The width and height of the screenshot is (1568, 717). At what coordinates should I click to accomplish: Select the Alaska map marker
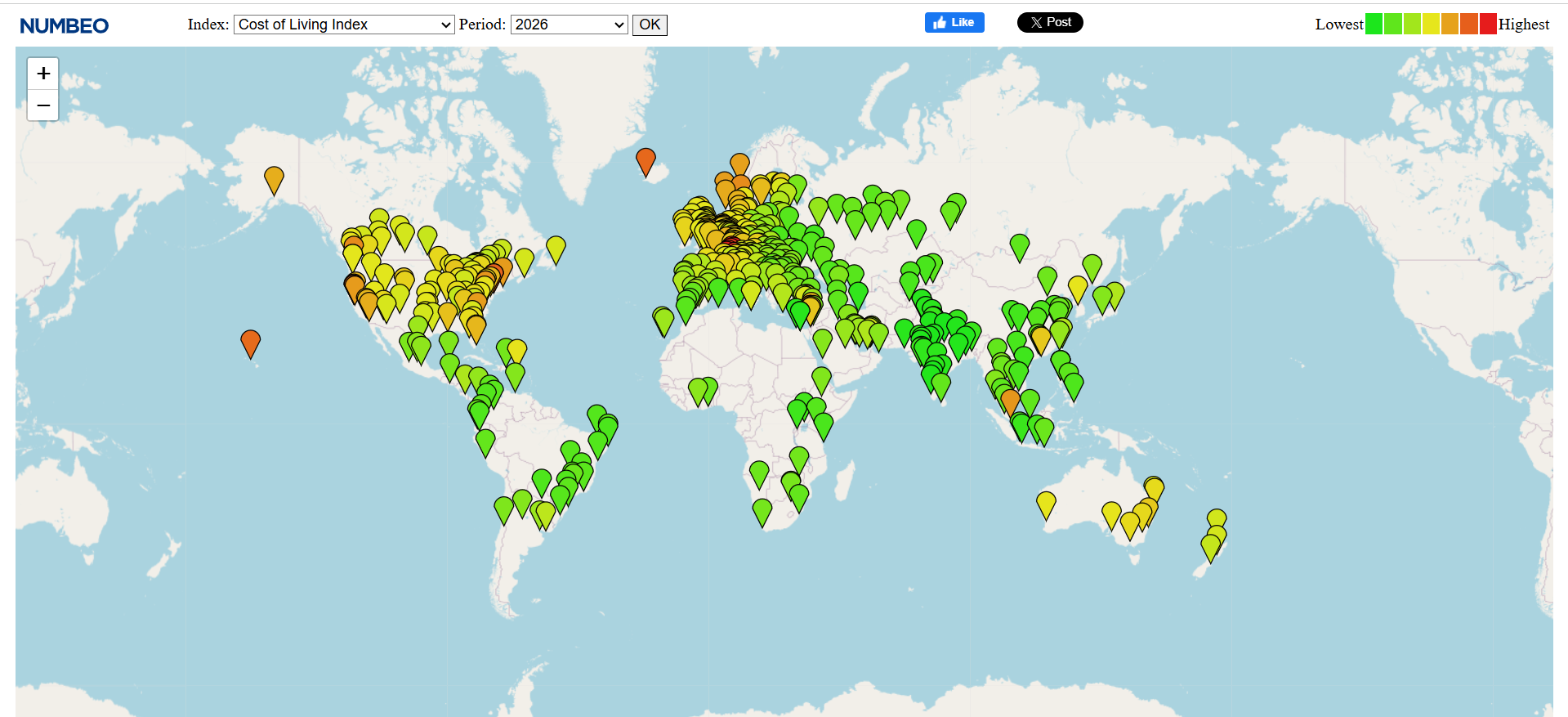pos(274,178)
